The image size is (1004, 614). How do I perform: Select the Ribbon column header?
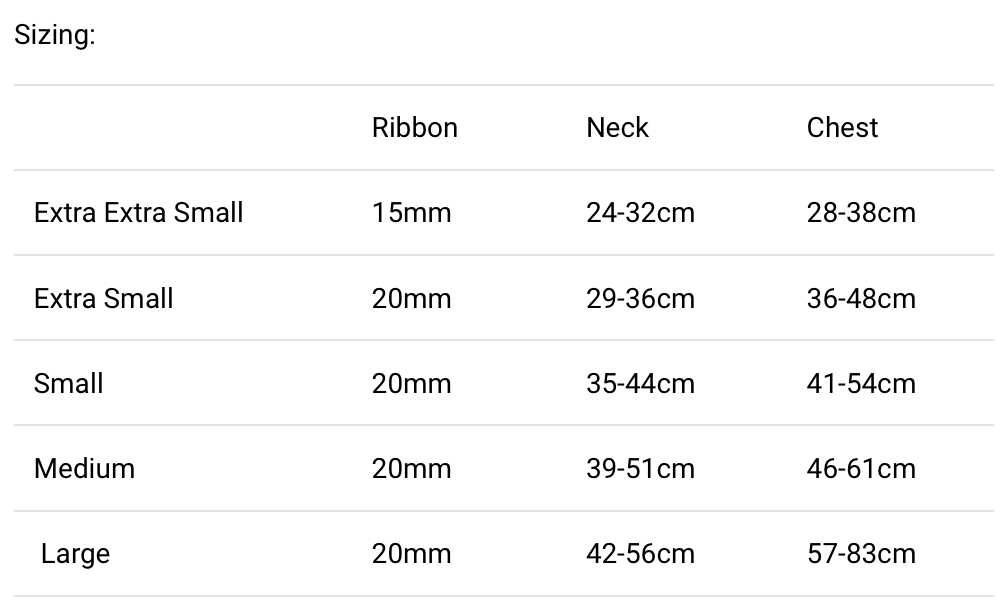[x=414, y=128]
